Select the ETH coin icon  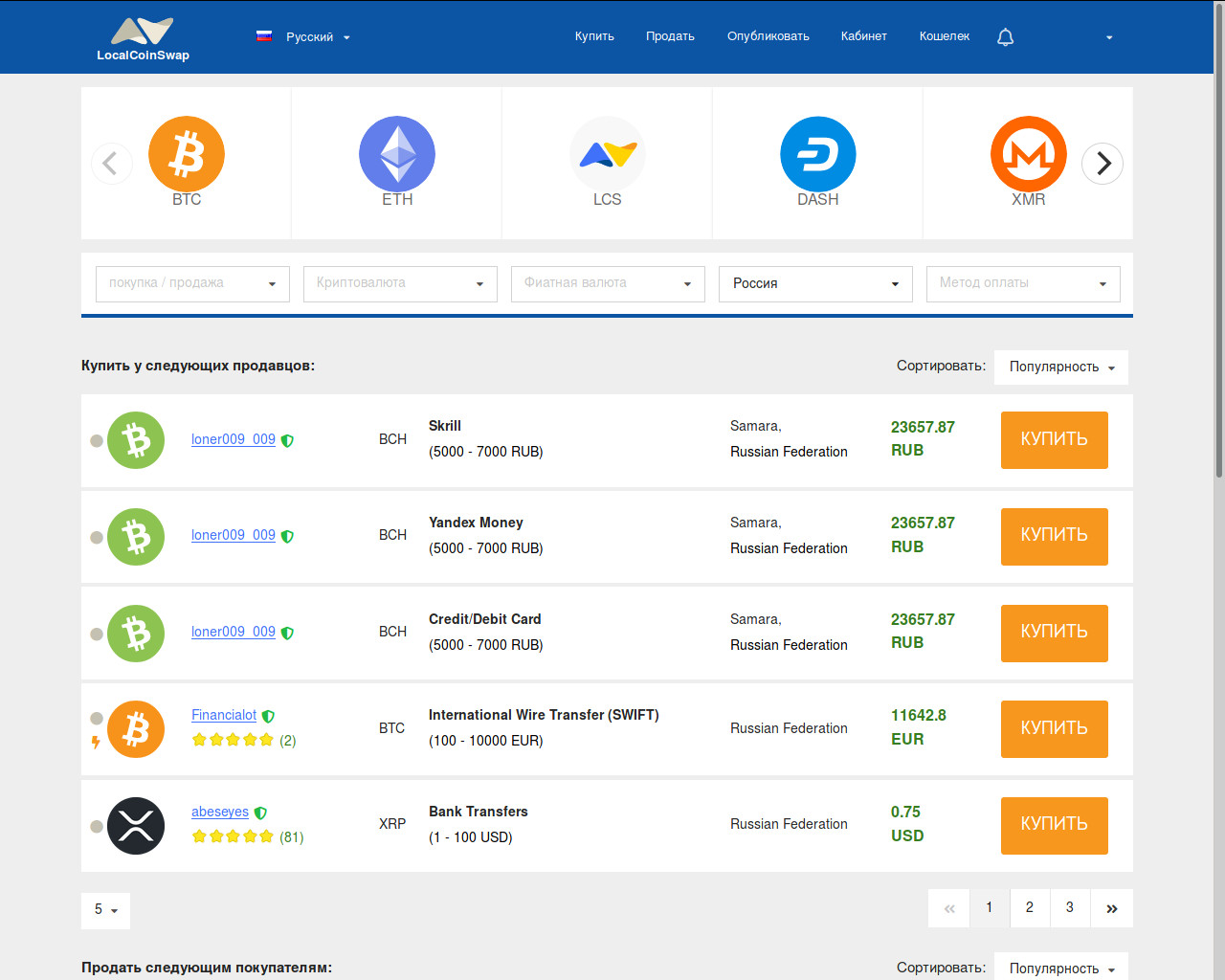pyautogui.click(x=397, y=154)
